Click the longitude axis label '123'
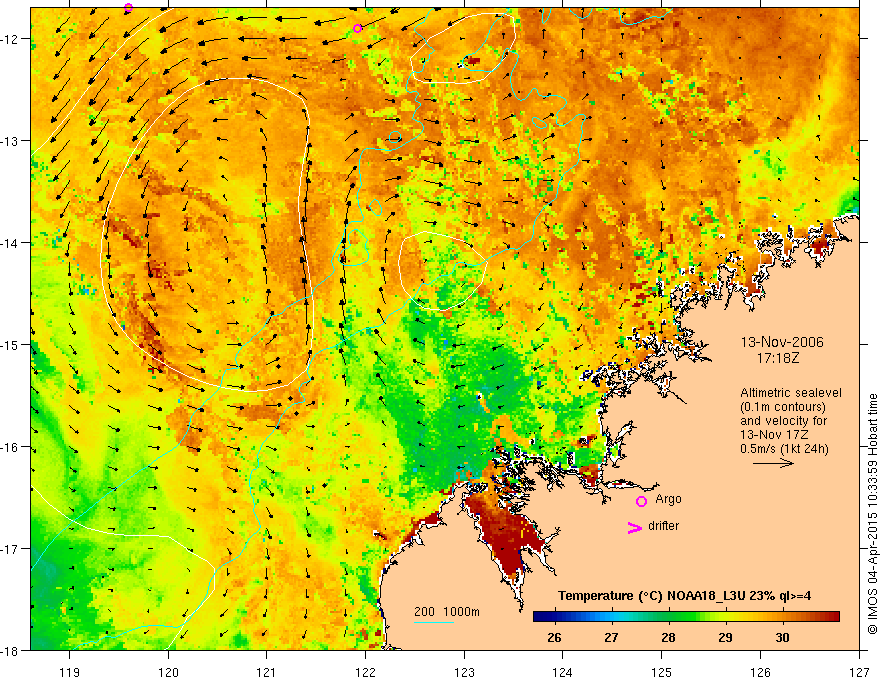The width and height of the screenshot is (880, 680). point(464,672)
